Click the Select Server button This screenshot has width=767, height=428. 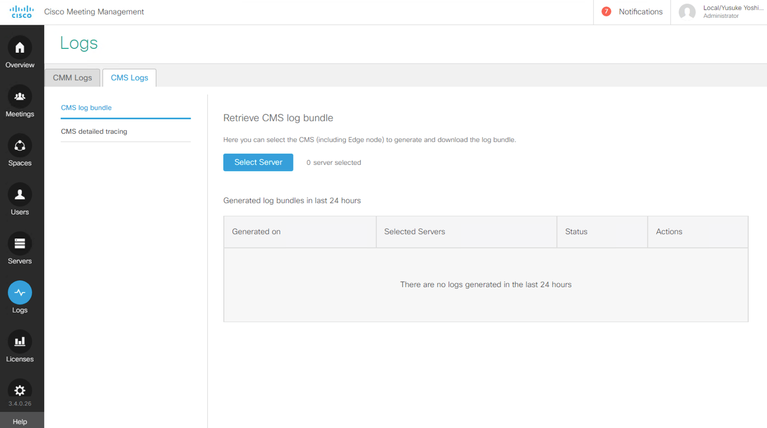258,162
